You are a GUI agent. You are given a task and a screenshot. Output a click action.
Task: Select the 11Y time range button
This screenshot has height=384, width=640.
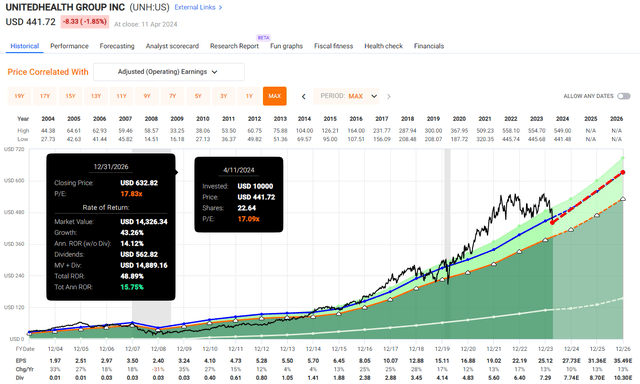coord(121,96)
